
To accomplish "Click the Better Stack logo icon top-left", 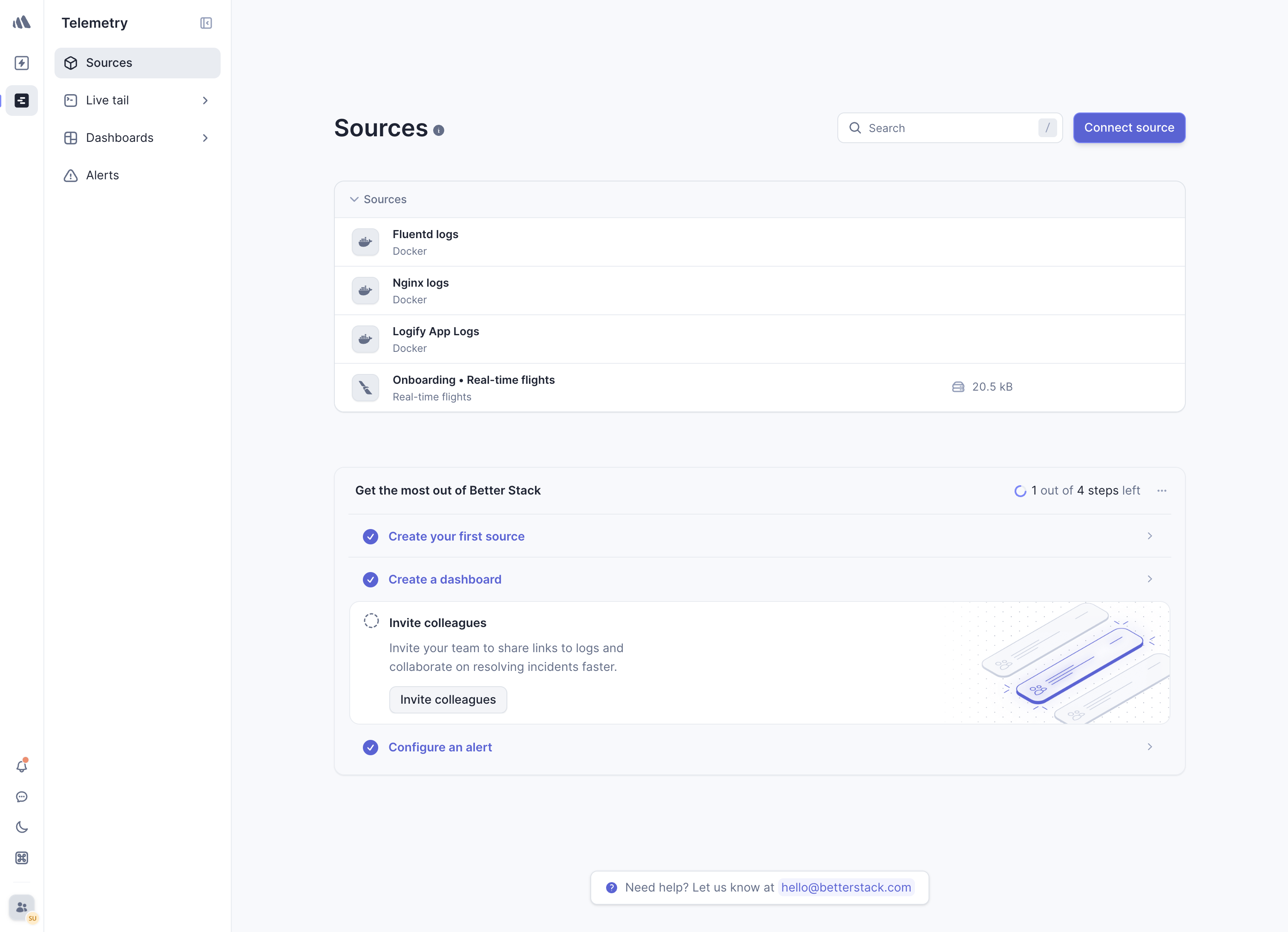I will point(22,23).
